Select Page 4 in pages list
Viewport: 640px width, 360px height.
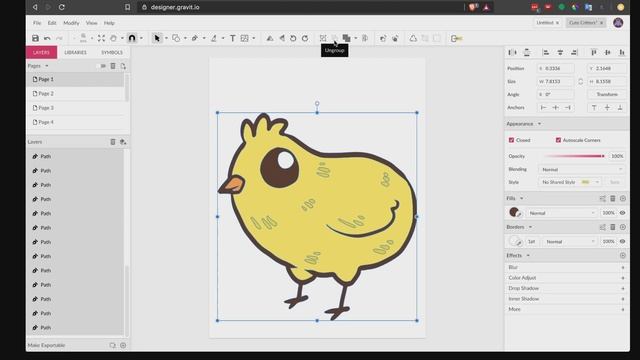pyautogui.click(x=76, y=122)
